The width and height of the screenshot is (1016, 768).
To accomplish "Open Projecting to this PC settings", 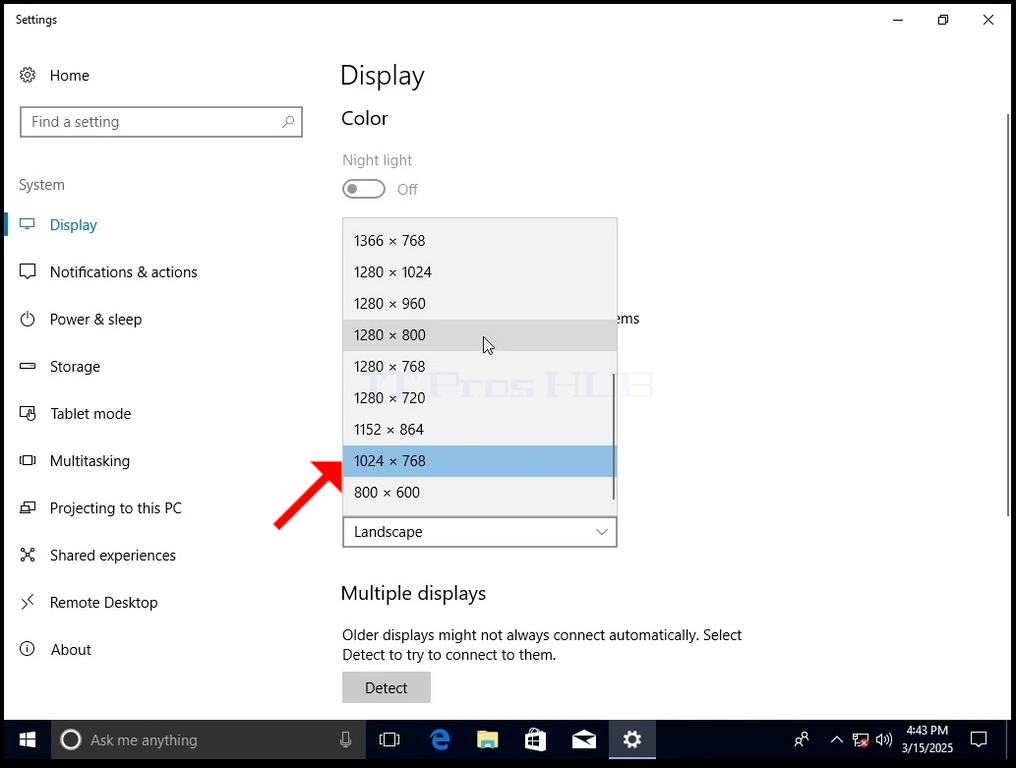I will pos(115,508).
